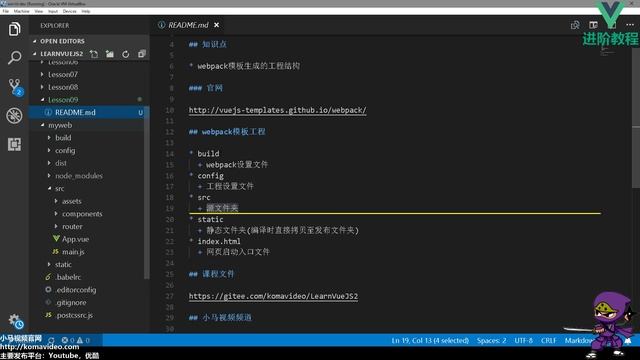Viewport: 640px width, 360px height.
Task: Expand the config folder
Action: coord(49,150)
